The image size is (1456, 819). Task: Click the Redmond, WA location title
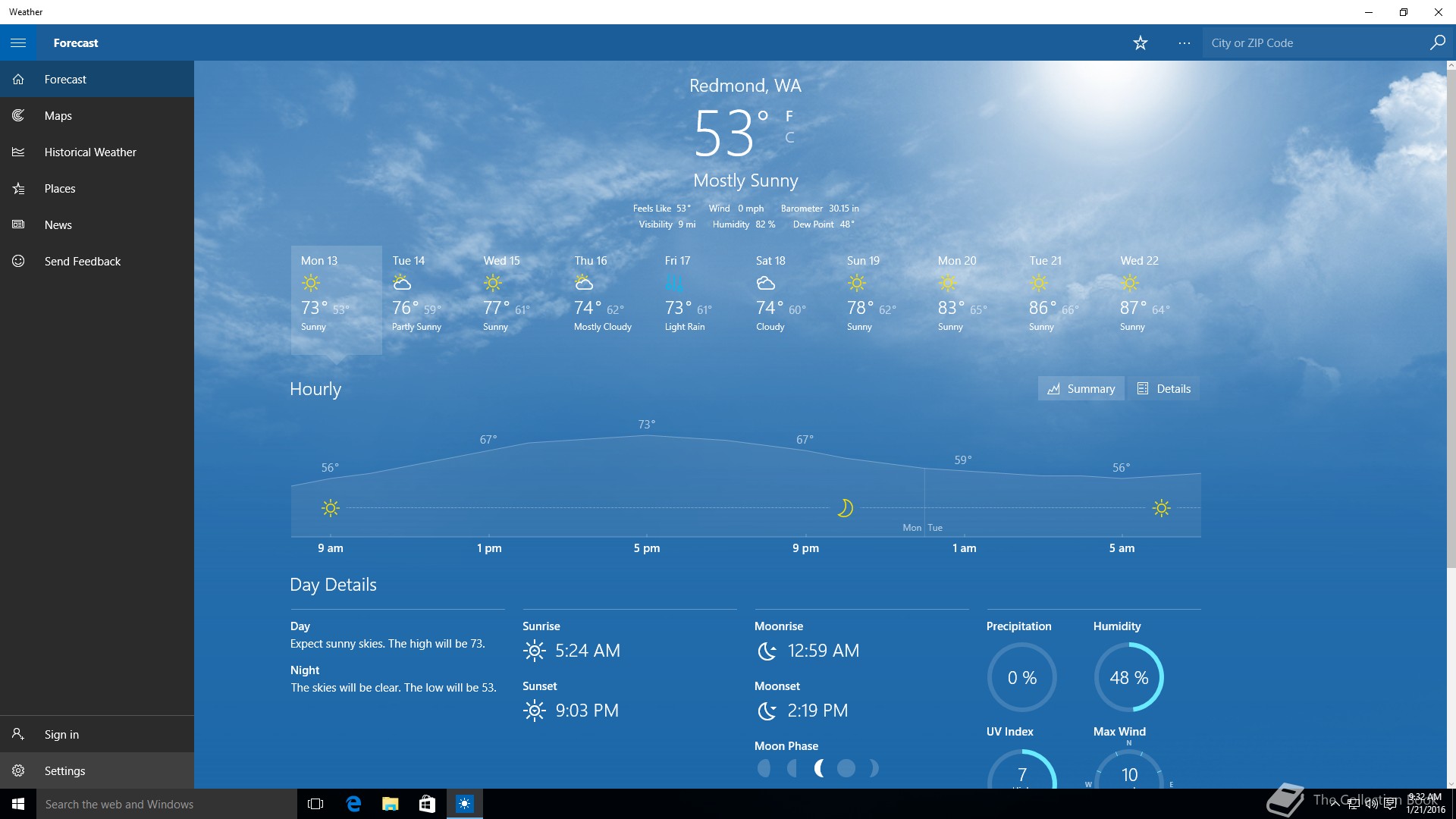pyautogui.click(x=745, y=86)
